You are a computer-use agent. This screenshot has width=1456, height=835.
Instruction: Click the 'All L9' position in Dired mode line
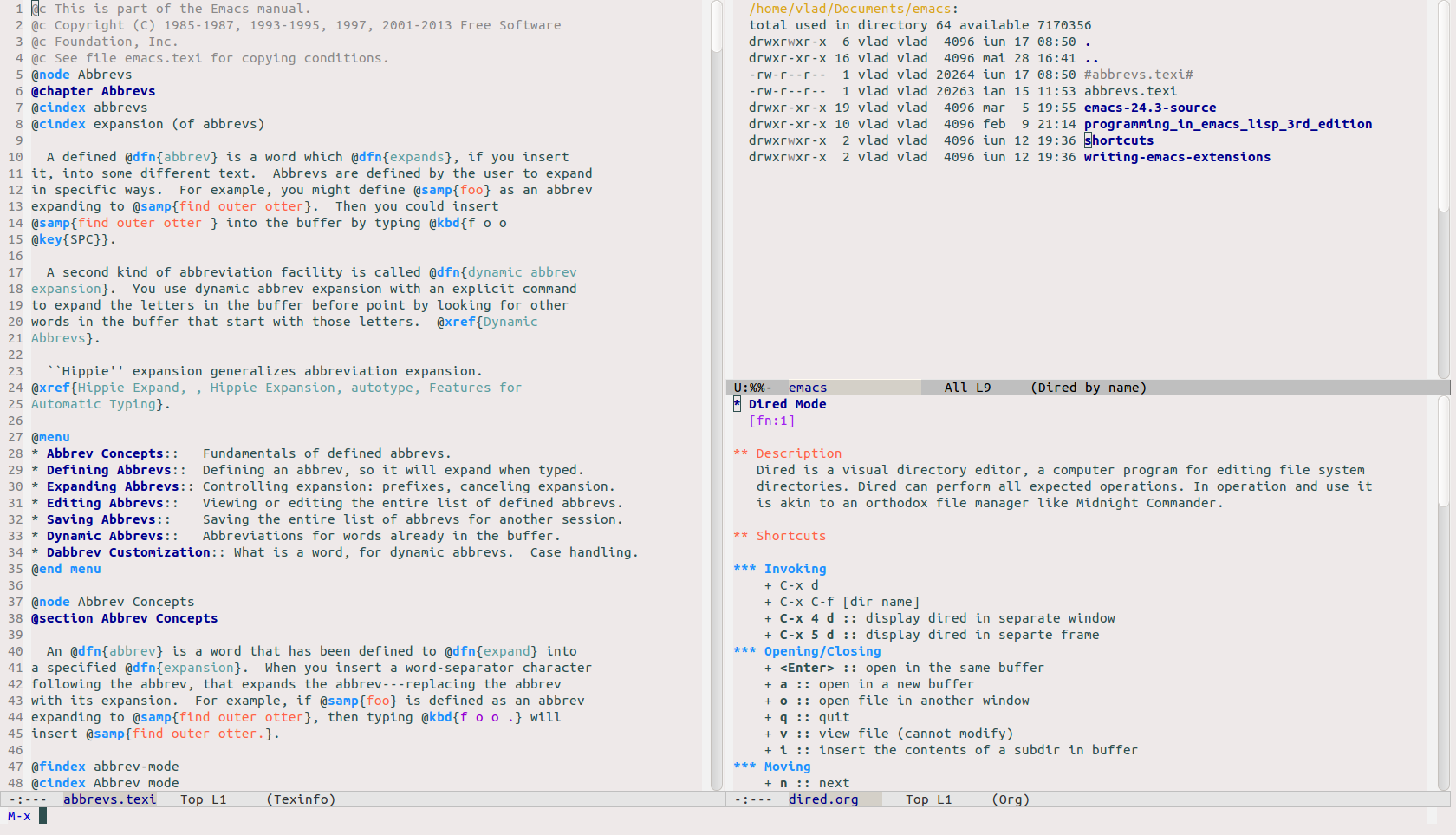tap(967, 388)
